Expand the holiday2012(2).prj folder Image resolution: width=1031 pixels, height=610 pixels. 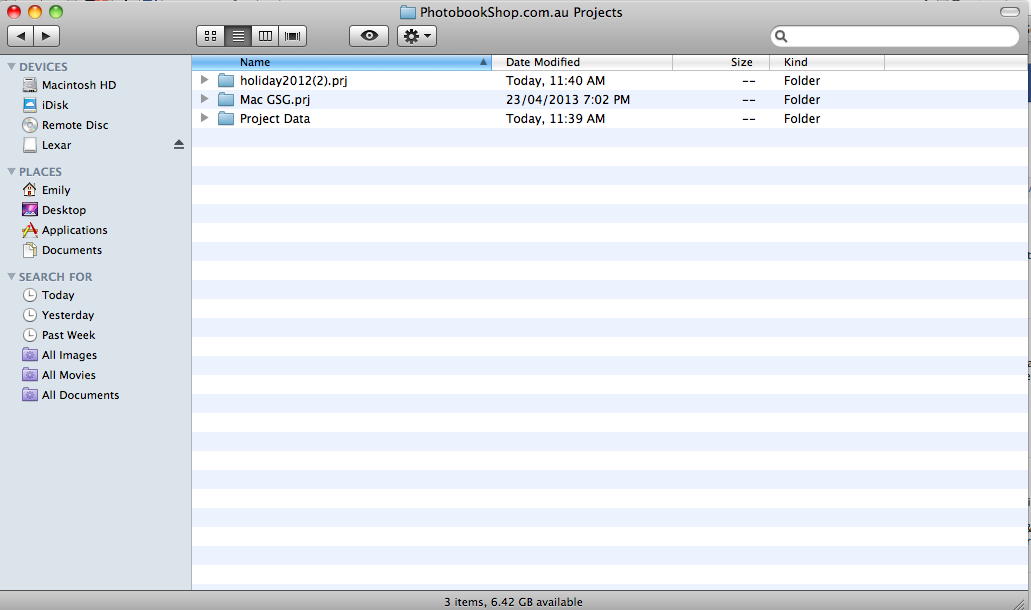204,80
